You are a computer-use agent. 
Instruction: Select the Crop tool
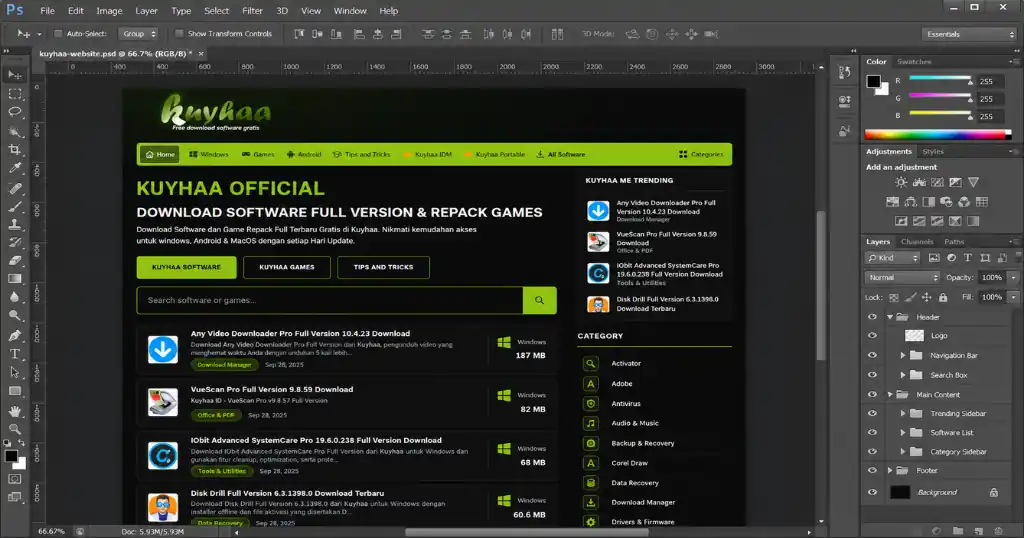tap(14, 150)
